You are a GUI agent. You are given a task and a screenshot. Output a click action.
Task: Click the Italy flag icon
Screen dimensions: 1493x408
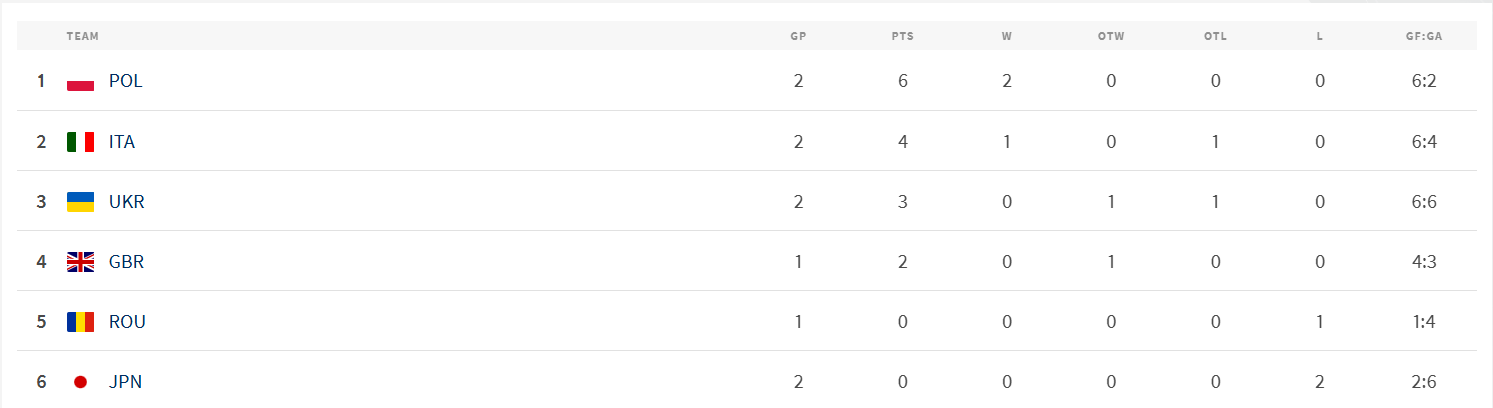80,142
